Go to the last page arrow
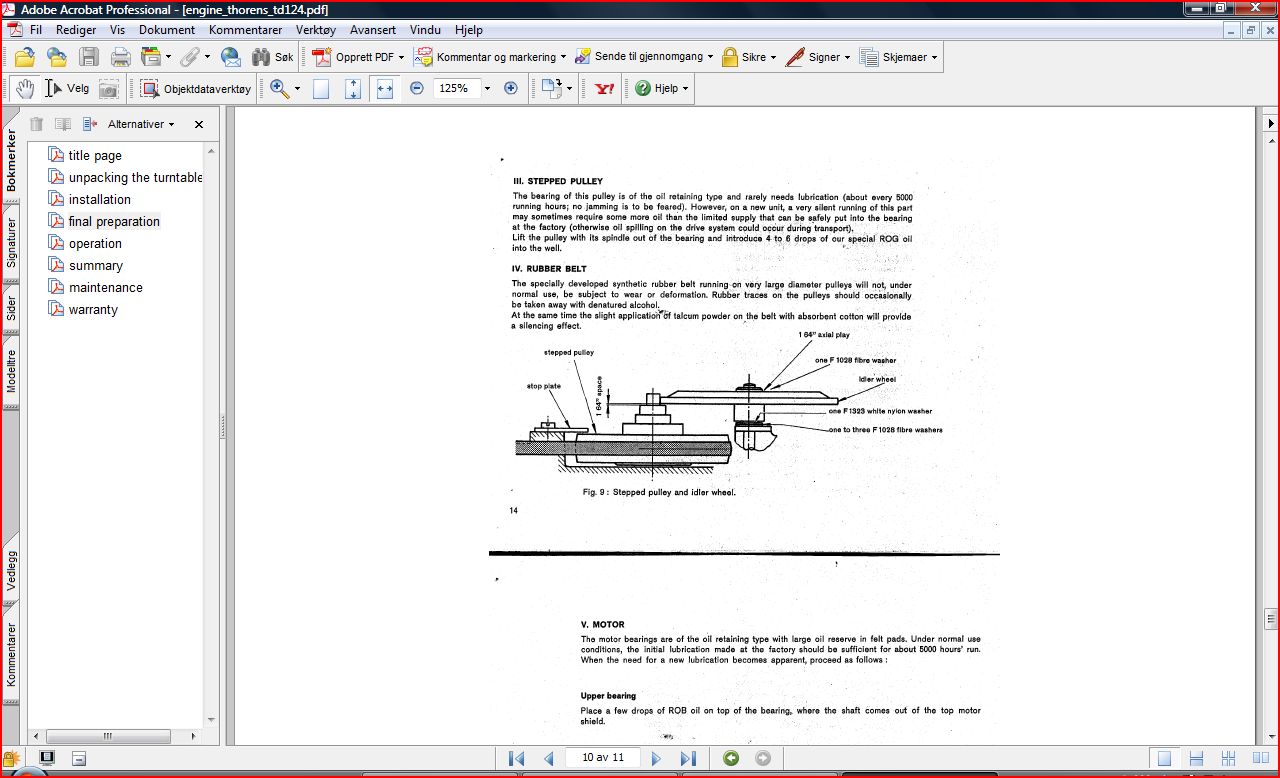Viewport: 1280px width, 778px height. pos(688,758)
